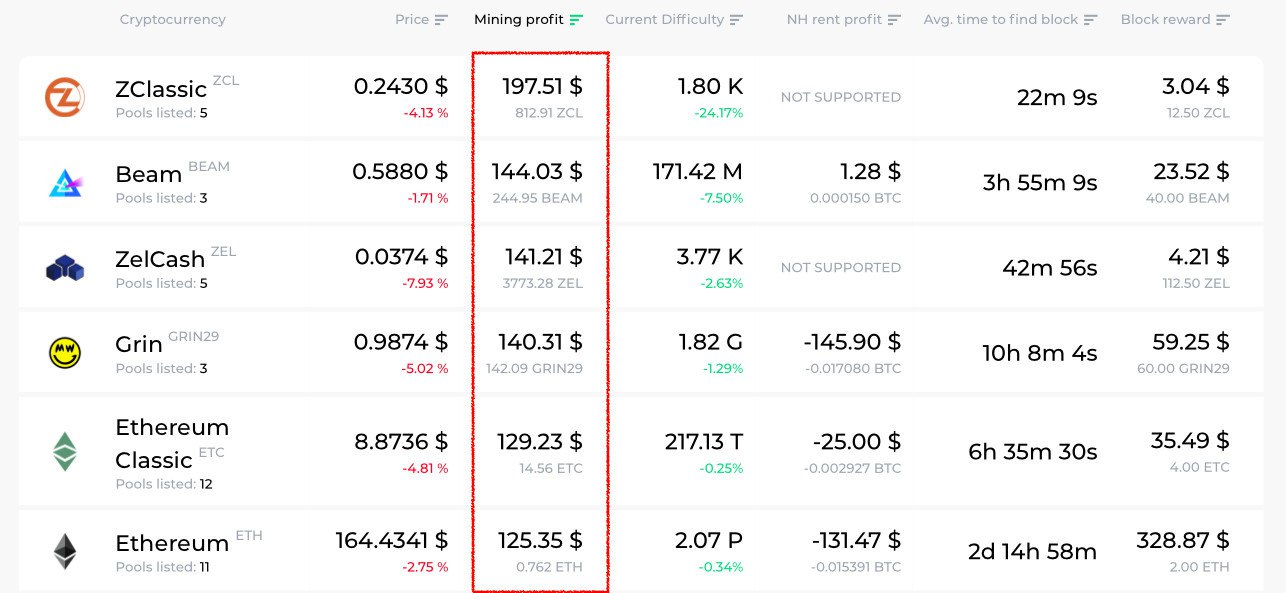Click ZClassic NOT SUPPORTED label
The image size is (1286, 593).
click(841, 97)
